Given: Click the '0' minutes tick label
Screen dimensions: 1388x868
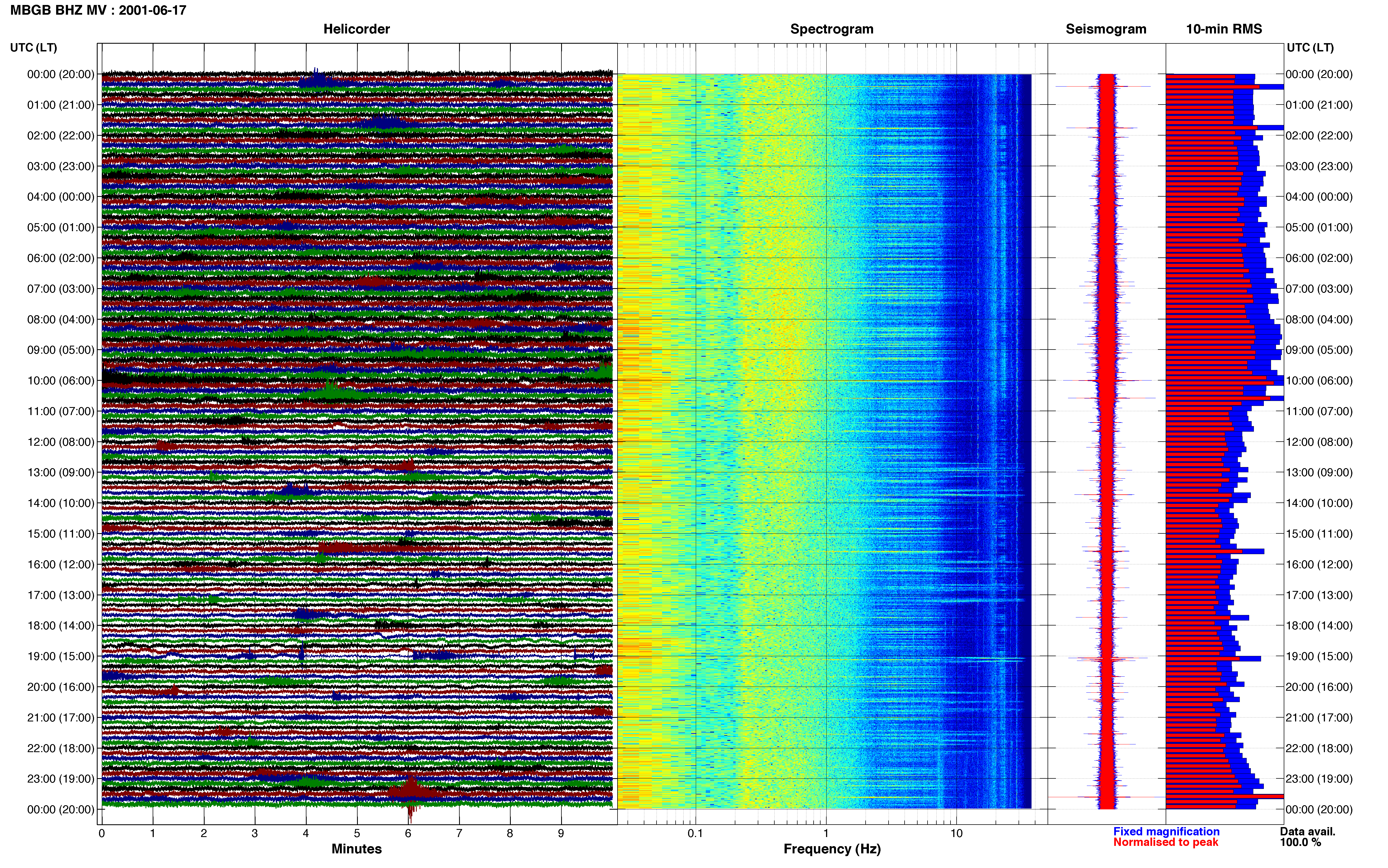Looking at the screenshot, I should point(101,833).
